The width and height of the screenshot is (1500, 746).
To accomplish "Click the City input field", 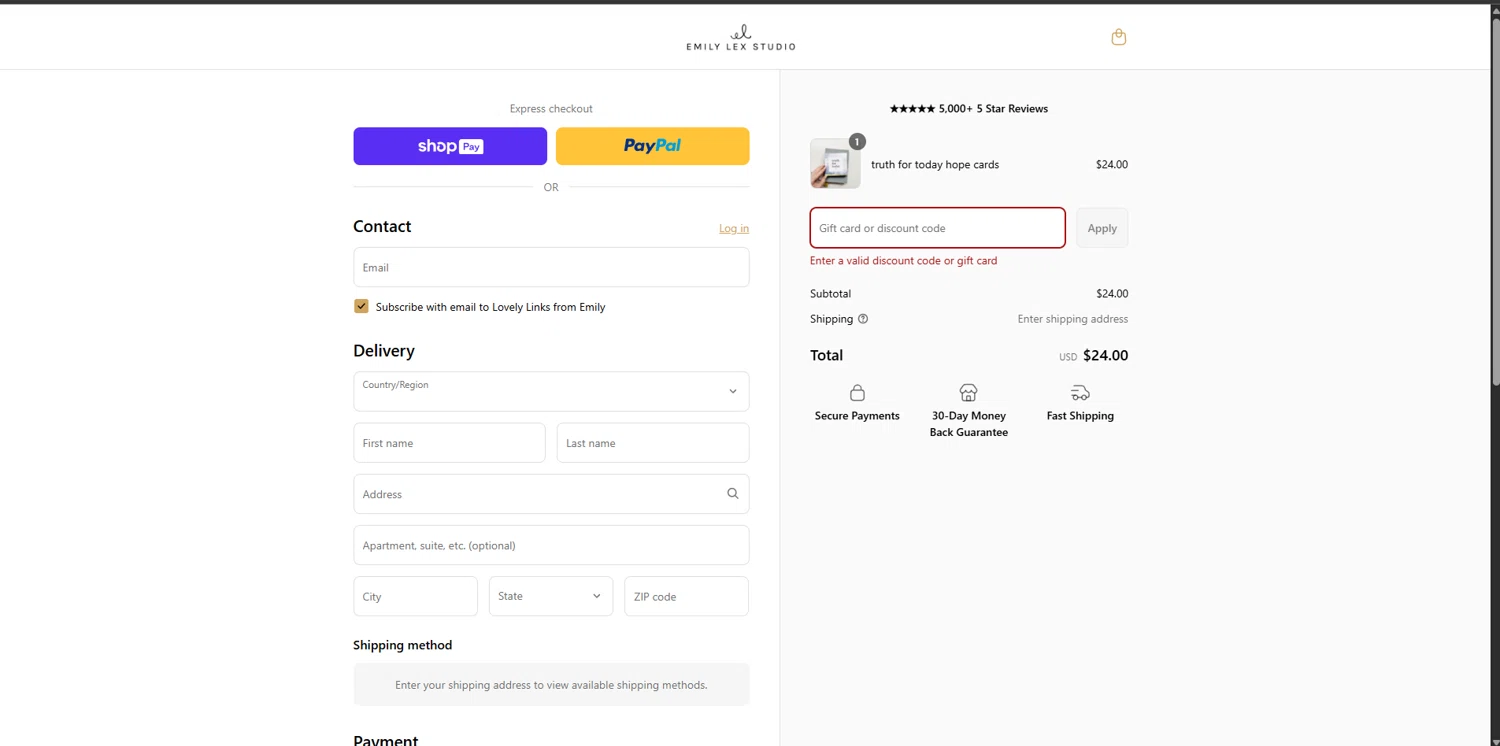I will pyautogui.click(x=415, y=596).
